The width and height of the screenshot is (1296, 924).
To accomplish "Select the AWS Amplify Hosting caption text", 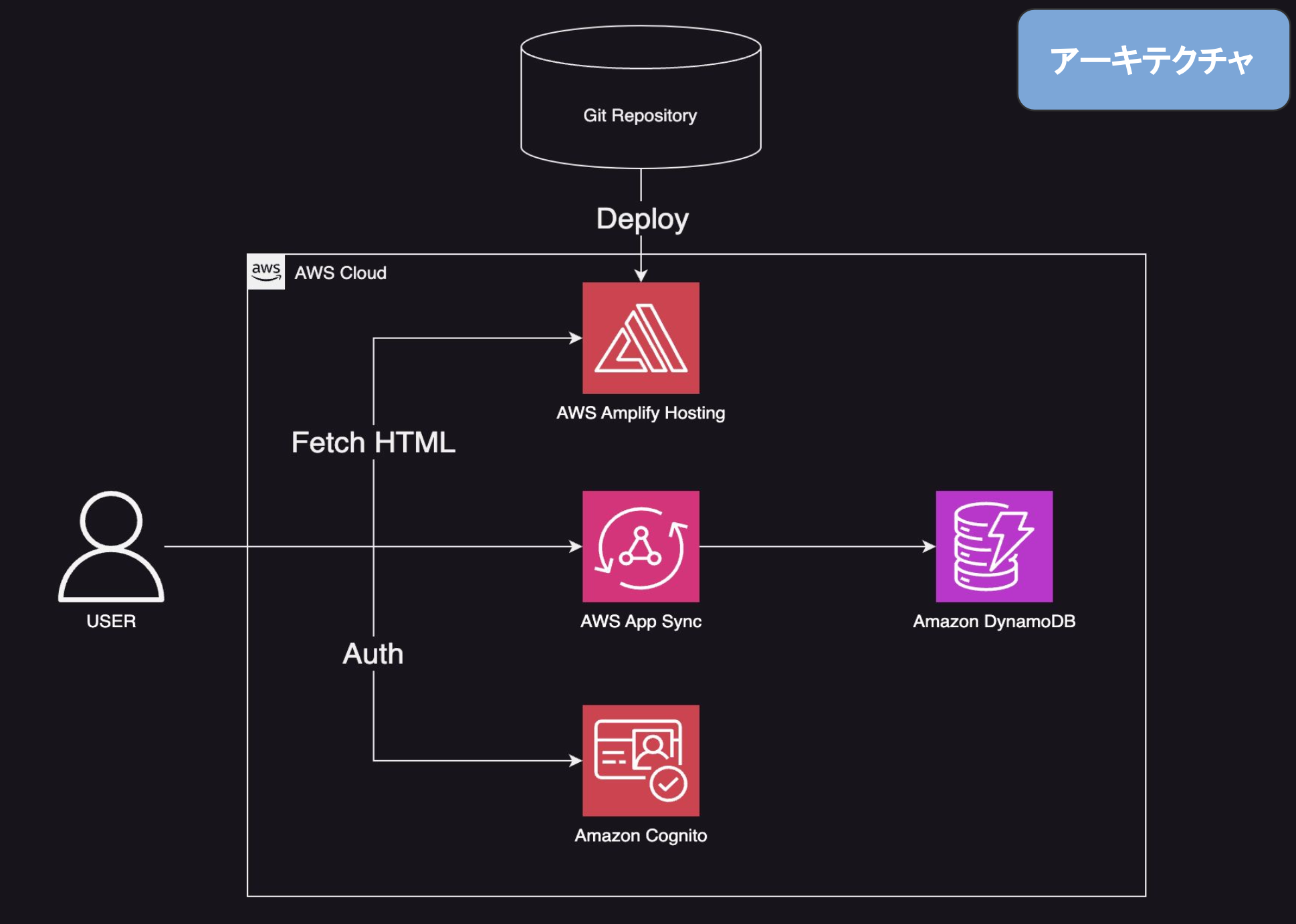I will 641,413.
